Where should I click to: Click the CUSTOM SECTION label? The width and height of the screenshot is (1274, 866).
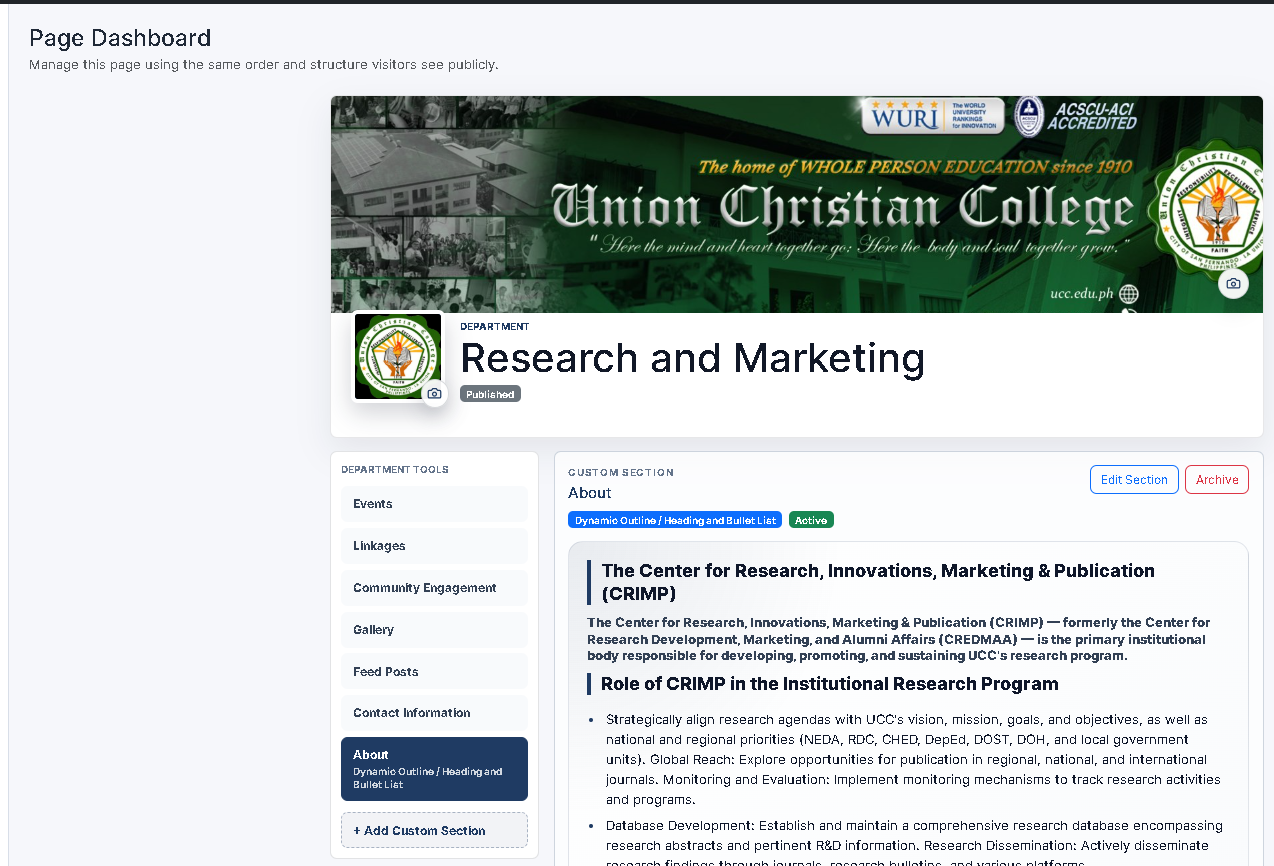tap(621, 472)
